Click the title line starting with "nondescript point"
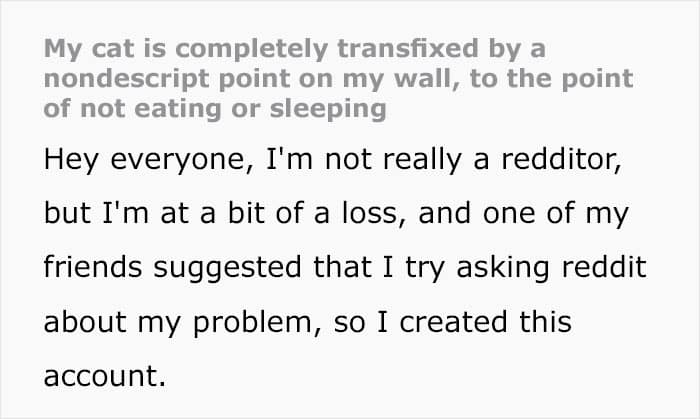 tap(338, 79)
